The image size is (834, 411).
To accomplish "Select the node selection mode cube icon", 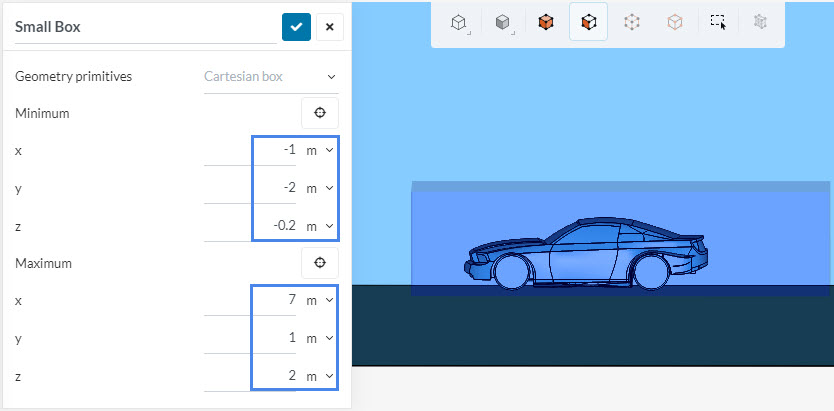I will pos(632,22).
